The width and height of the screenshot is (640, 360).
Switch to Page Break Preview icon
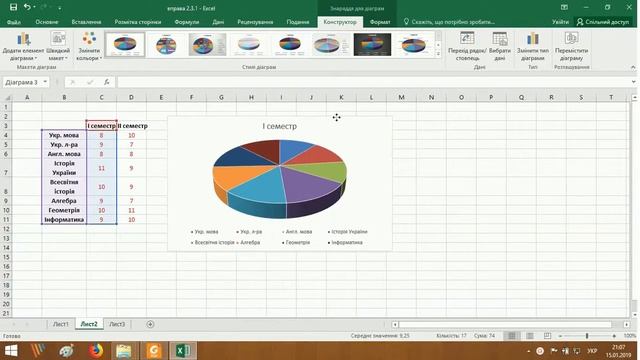547,336
